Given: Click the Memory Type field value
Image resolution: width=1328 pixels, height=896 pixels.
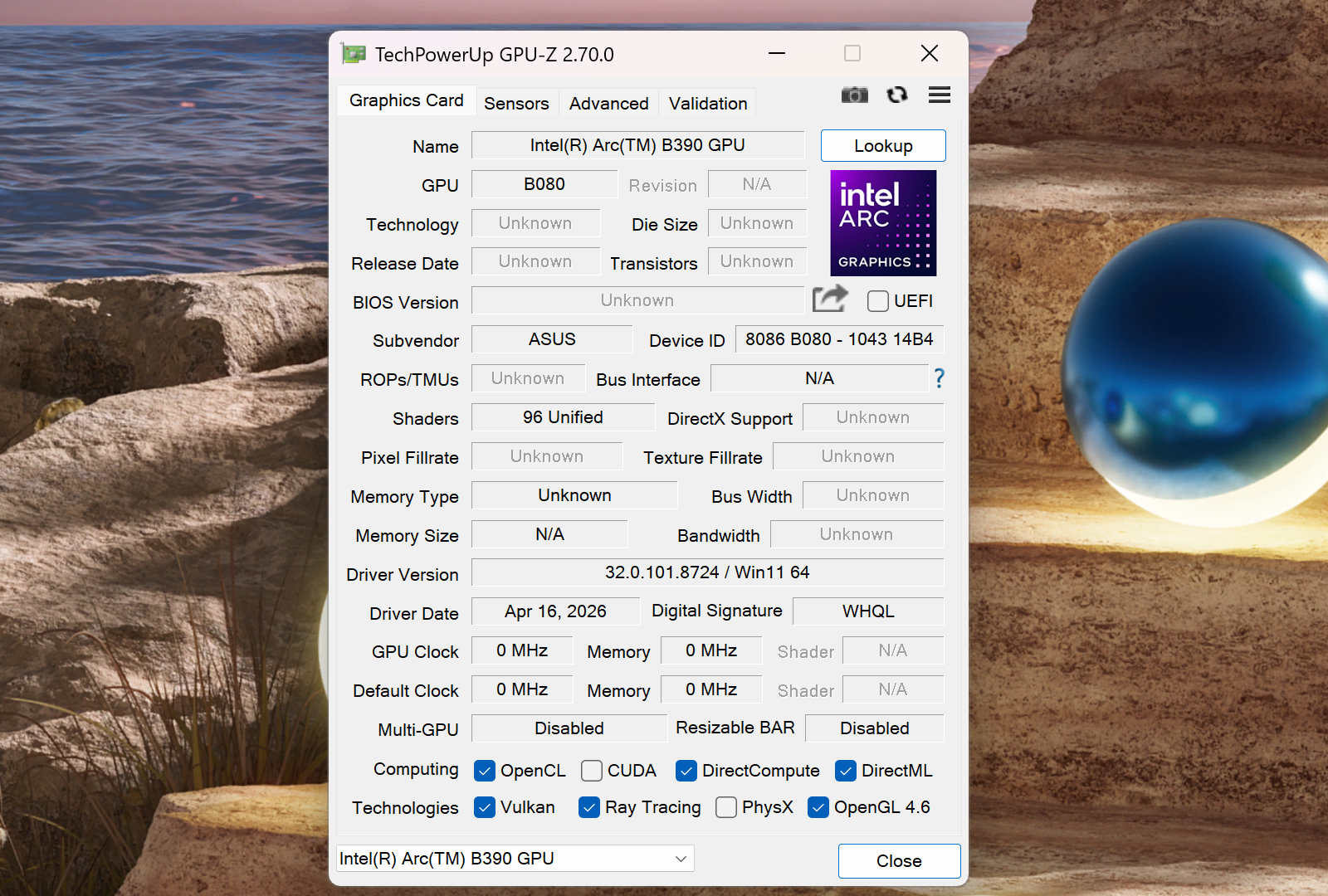Looking at the screenshot, I should [574, 495].
